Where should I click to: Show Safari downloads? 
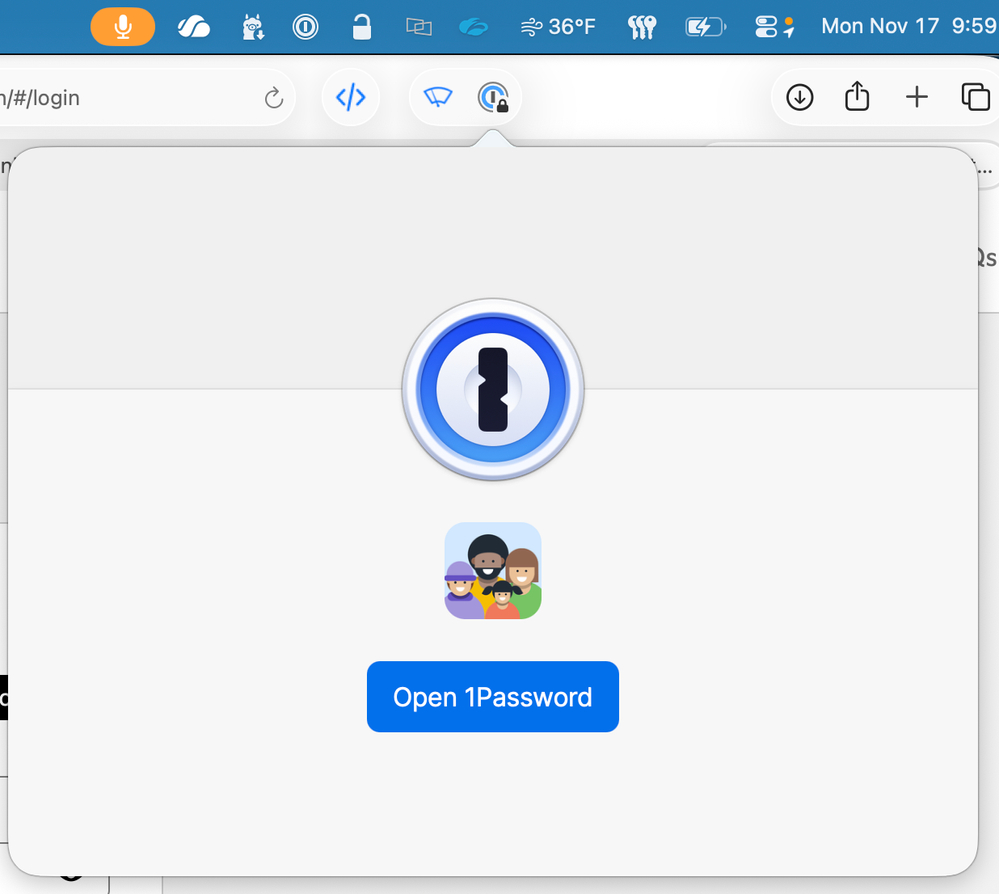point(800,97)
